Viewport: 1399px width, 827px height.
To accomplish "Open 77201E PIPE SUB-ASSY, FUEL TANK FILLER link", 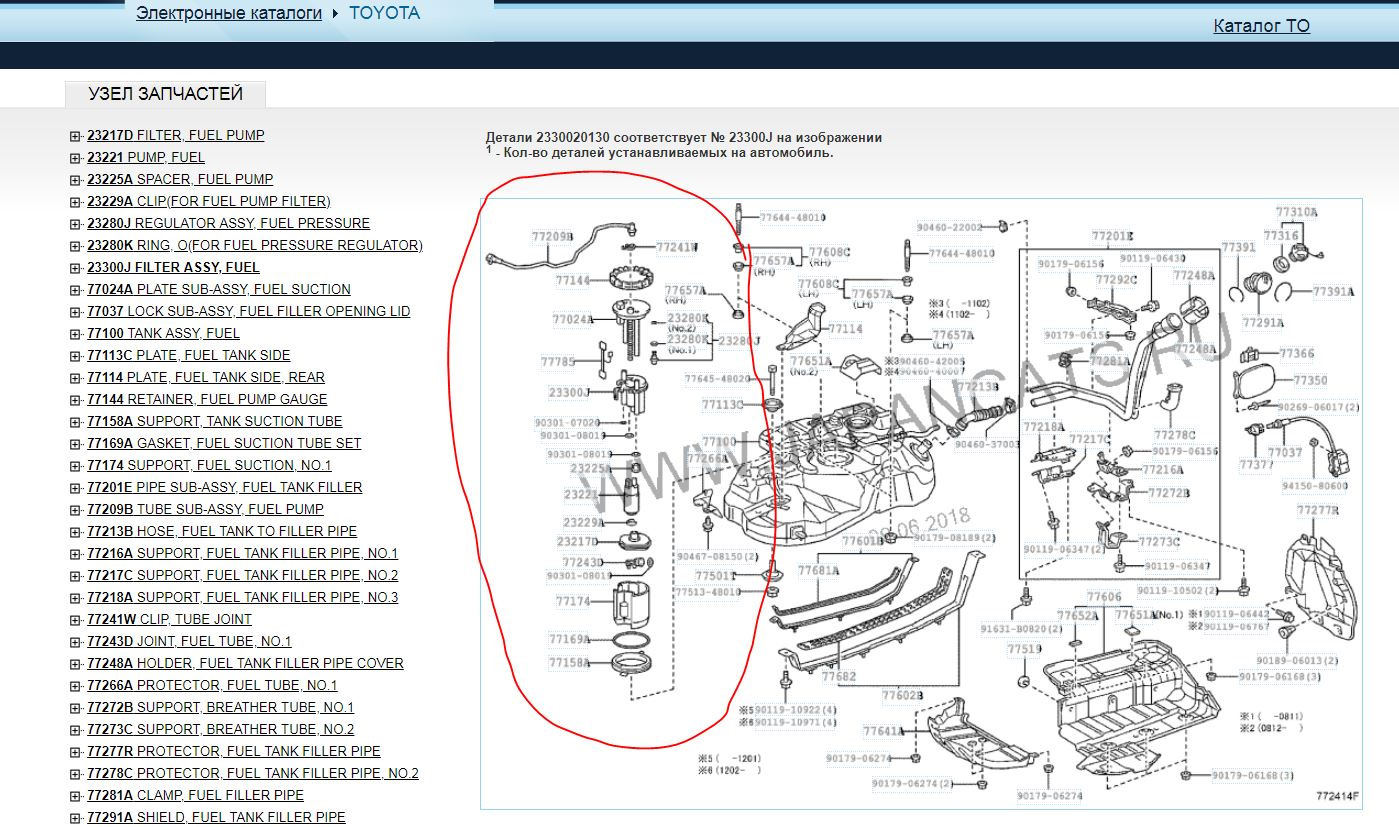I will pos(225,487).
